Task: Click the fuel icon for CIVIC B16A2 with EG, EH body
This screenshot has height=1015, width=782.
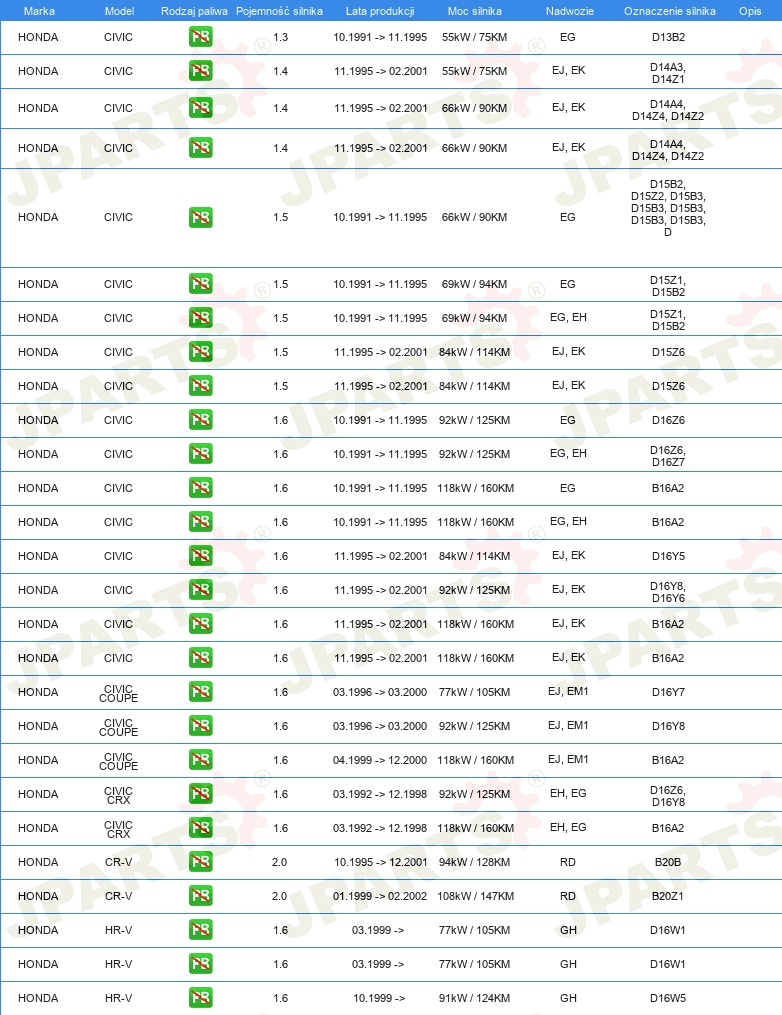Action: tap(201, 522)
